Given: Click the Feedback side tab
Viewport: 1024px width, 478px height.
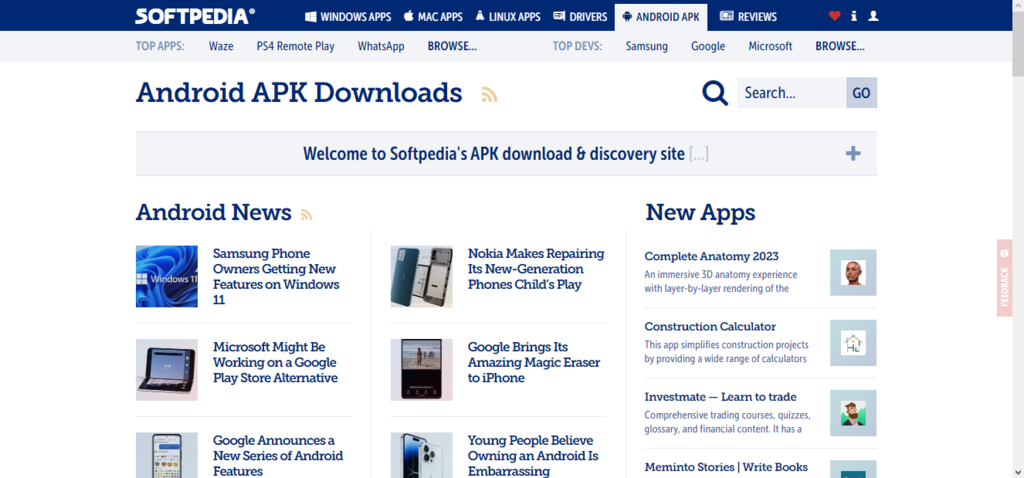Looking at the screenshot, I should (x=1004, y=278).
